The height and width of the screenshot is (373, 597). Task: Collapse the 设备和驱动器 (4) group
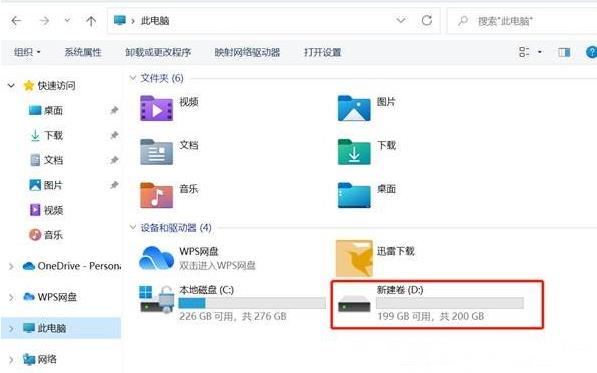(x=132, y=227)
